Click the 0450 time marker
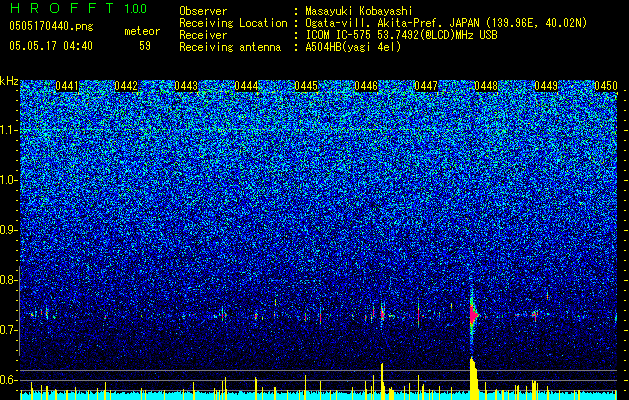629x400 pixels. click(x=606, y=86)
